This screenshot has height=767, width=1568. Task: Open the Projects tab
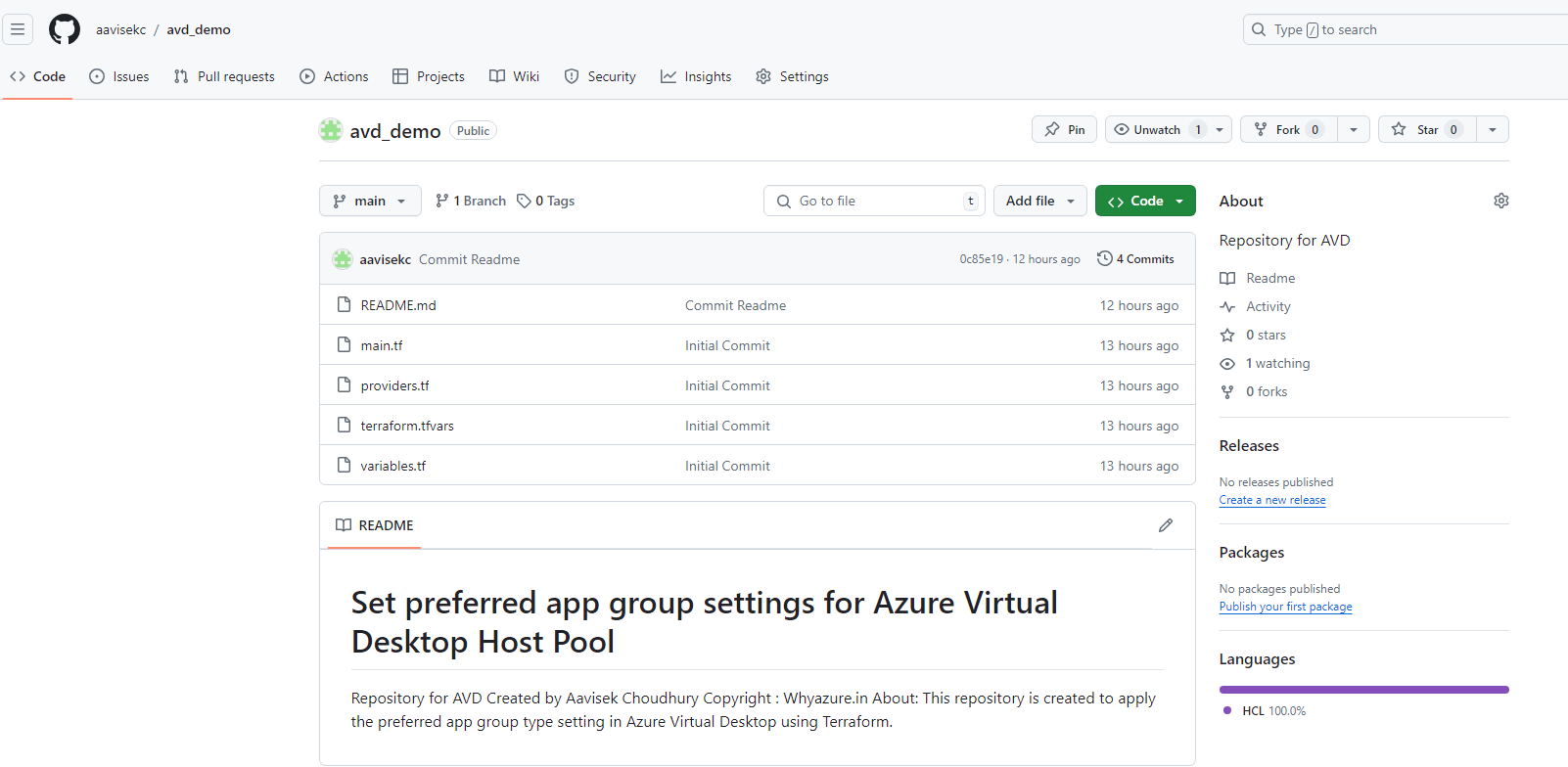click(429, 76)
